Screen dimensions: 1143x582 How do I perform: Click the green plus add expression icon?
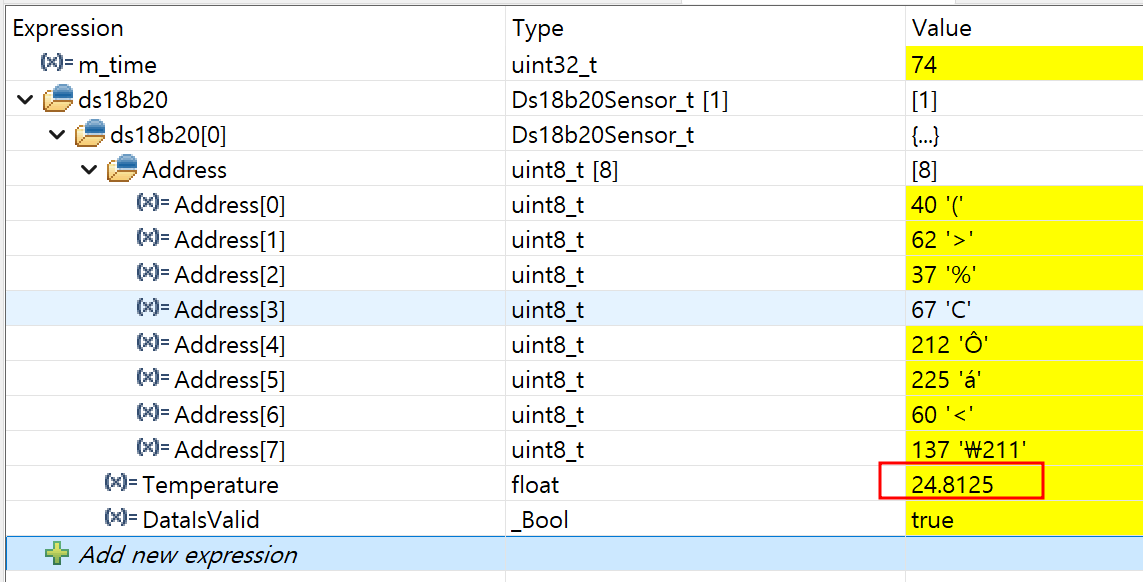pos(57,554)
